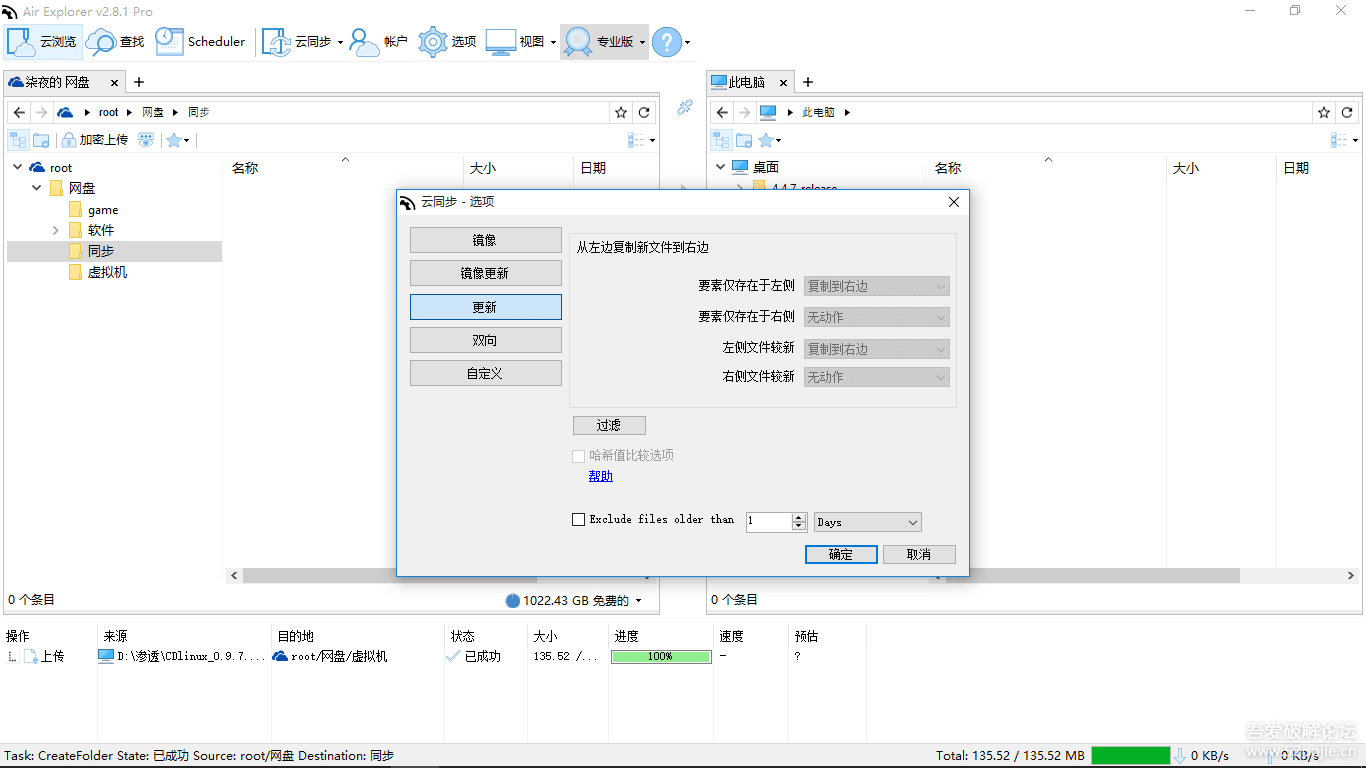The height and width of the screenshot is (768, 1366).
Task: Click the 确定 confirm button
Action: [840, 553]
